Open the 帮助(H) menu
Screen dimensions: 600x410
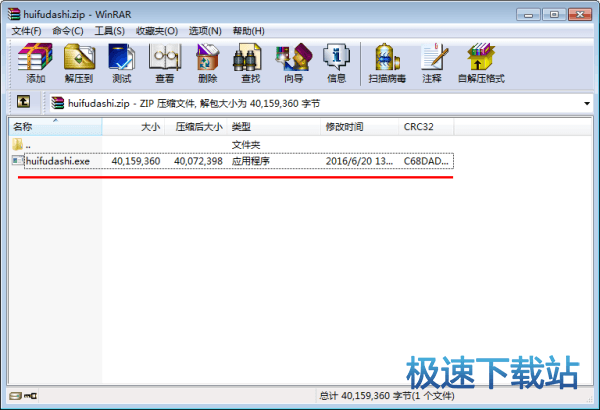tap(248, 31)
